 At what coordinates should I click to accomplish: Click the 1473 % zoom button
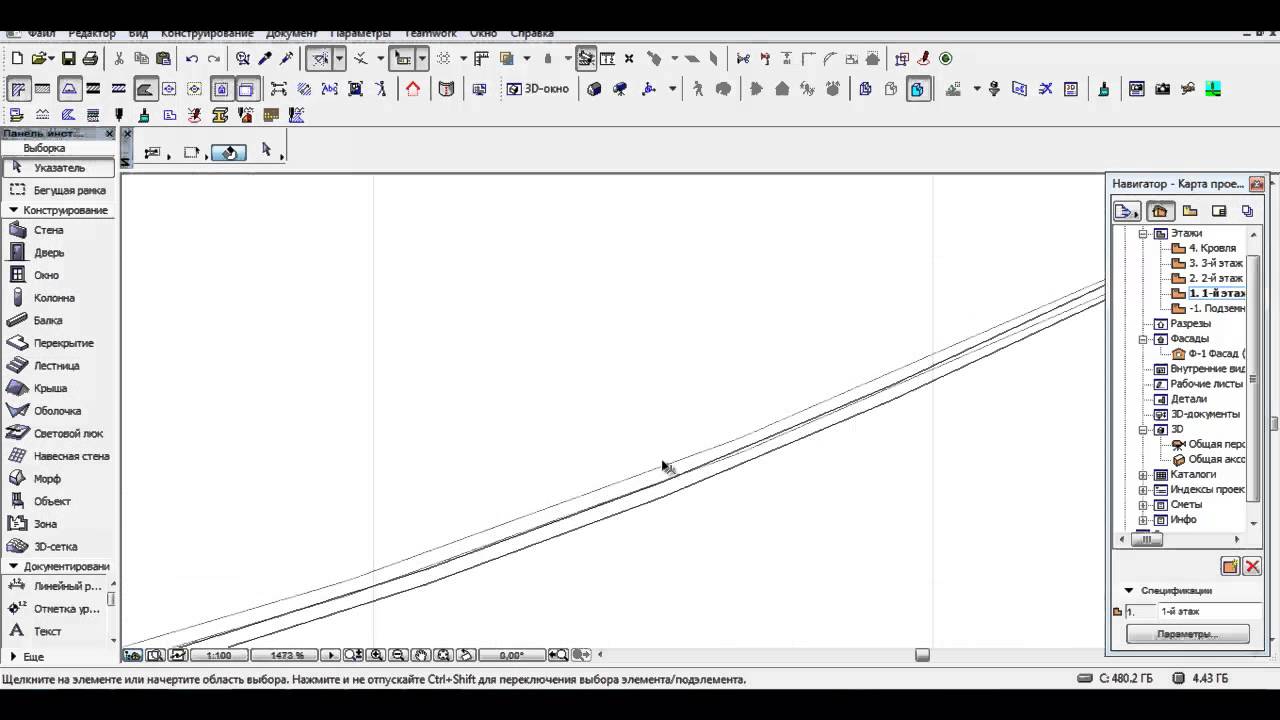(286, 655)
